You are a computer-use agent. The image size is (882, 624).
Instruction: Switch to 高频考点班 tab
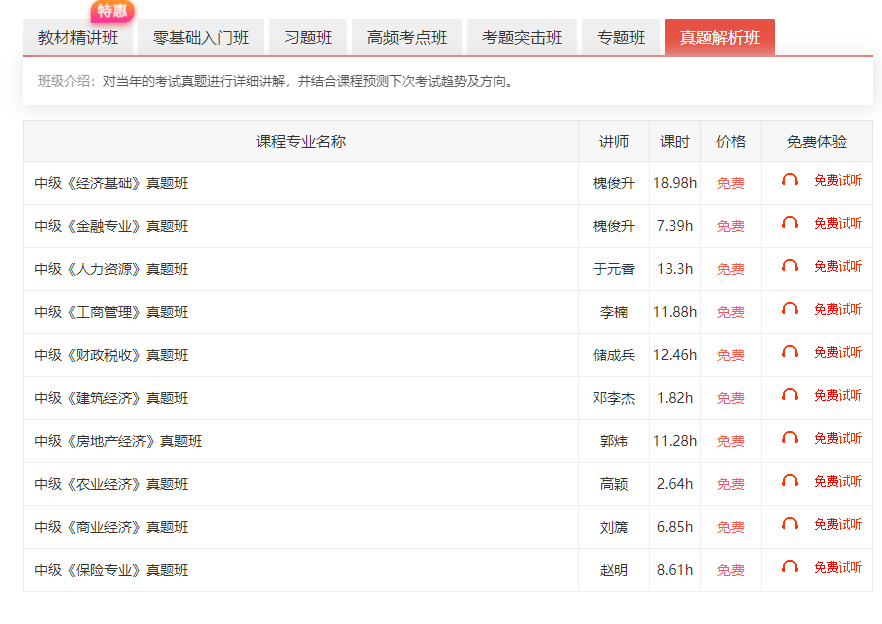pos(407,38)
